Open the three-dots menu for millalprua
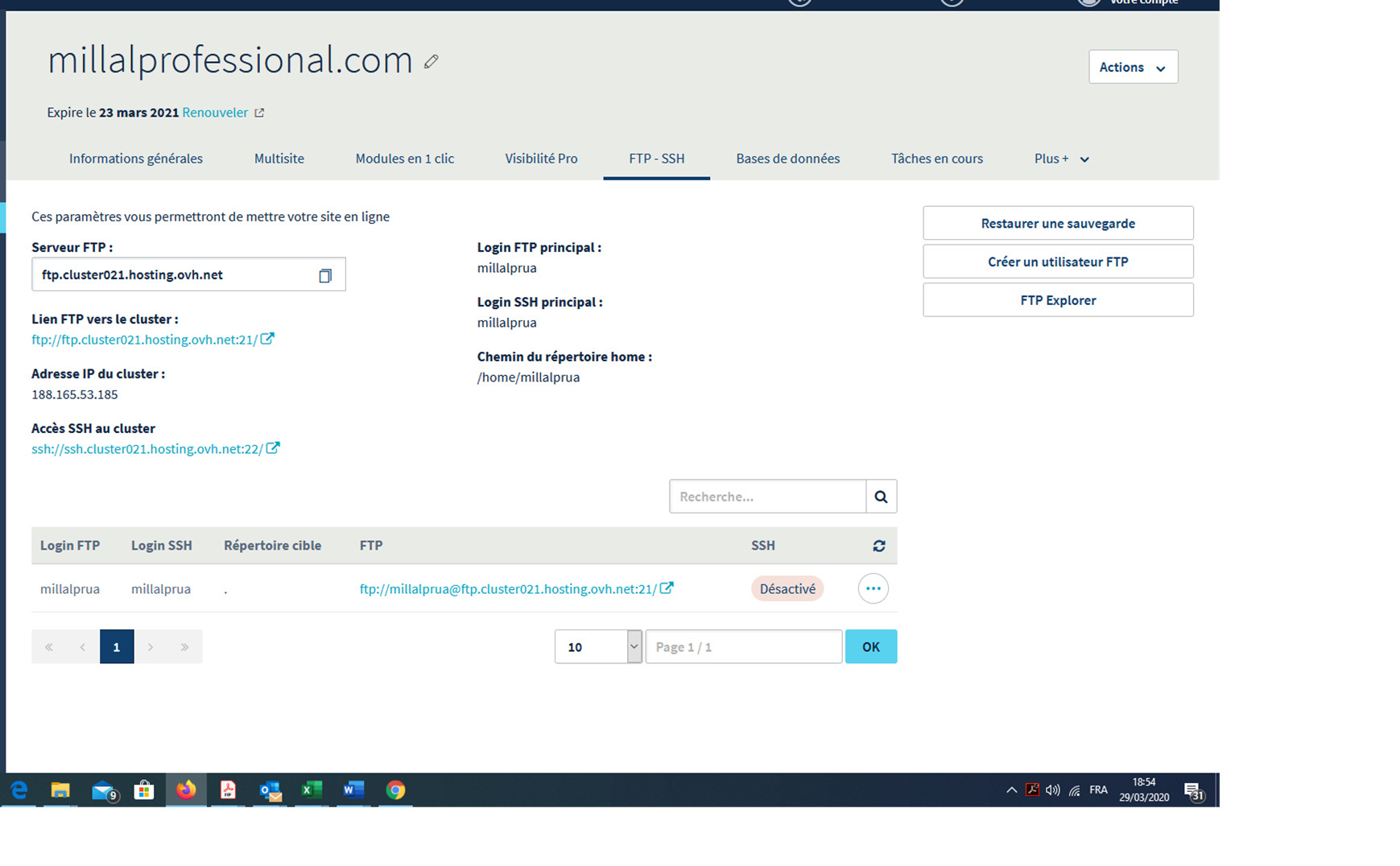Screen dimensions: 1400x866 [x=873, y=589]
